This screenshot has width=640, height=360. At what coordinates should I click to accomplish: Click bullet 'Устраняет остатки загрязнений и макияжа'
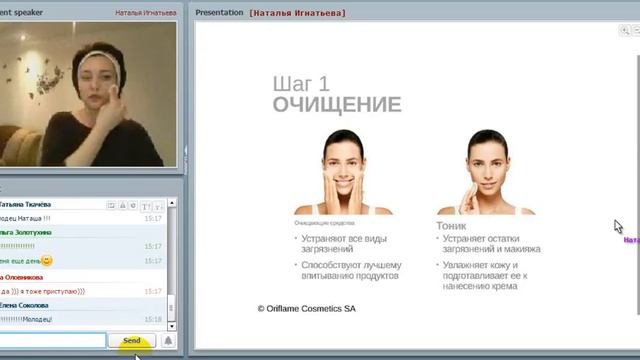point(491,244)
